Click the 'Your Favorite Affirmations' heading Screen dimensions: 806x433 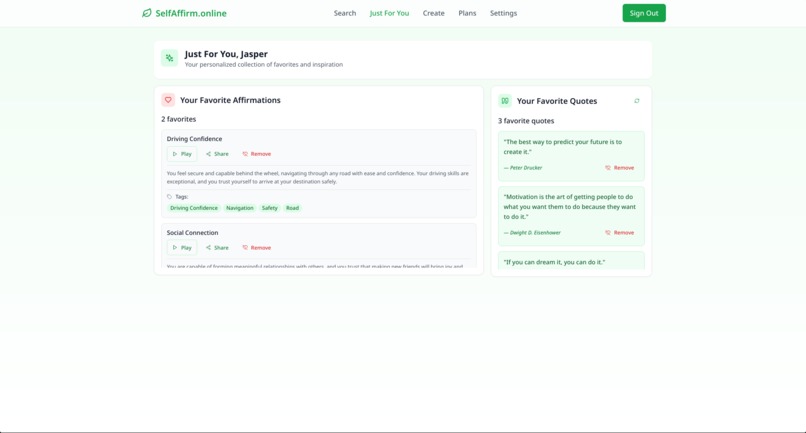pos(230,100)
